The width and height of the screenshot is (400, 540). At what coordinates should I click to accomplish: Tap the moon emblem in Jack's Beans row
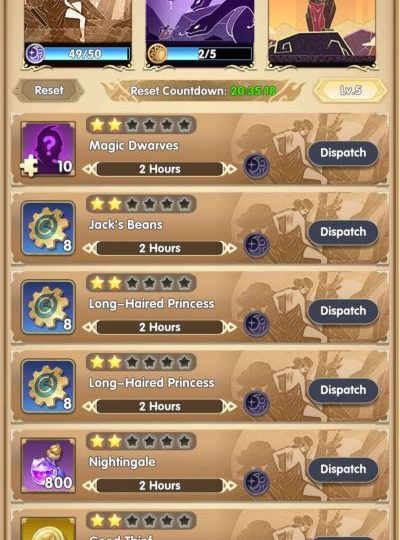[256, 246]
